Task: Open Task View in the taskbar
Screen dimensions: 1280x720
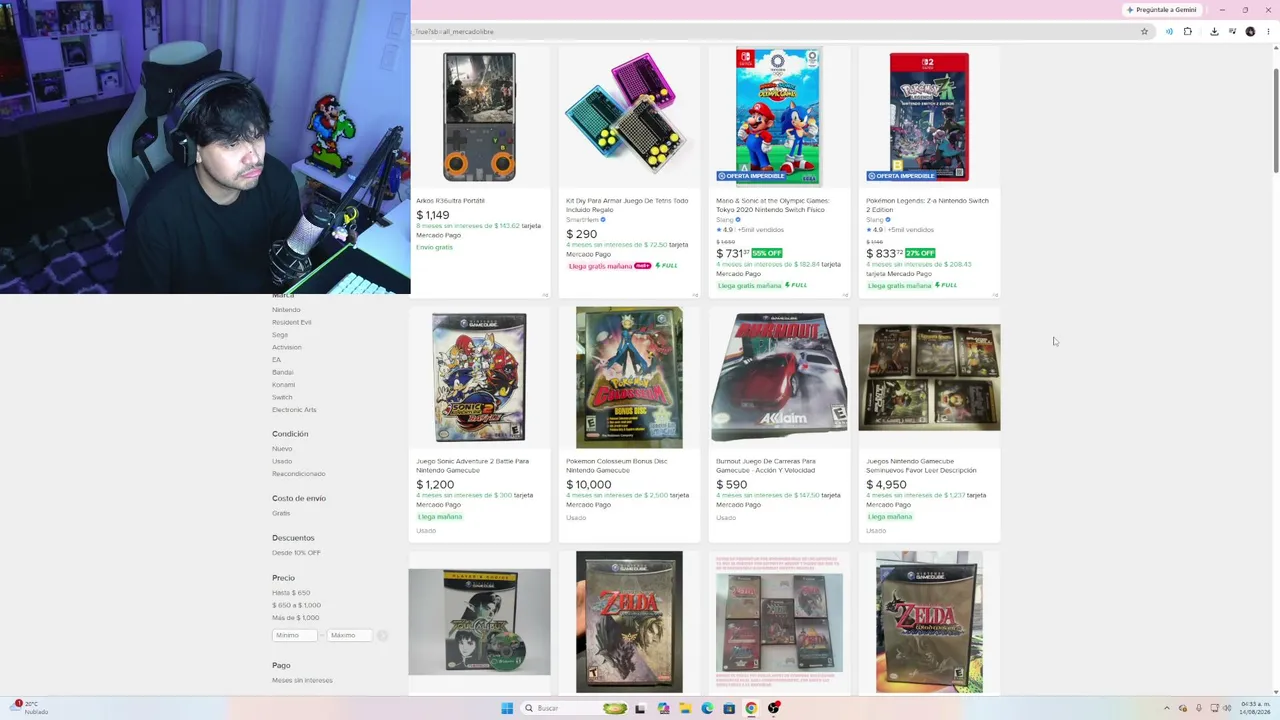Action: [x=640, y=708]
